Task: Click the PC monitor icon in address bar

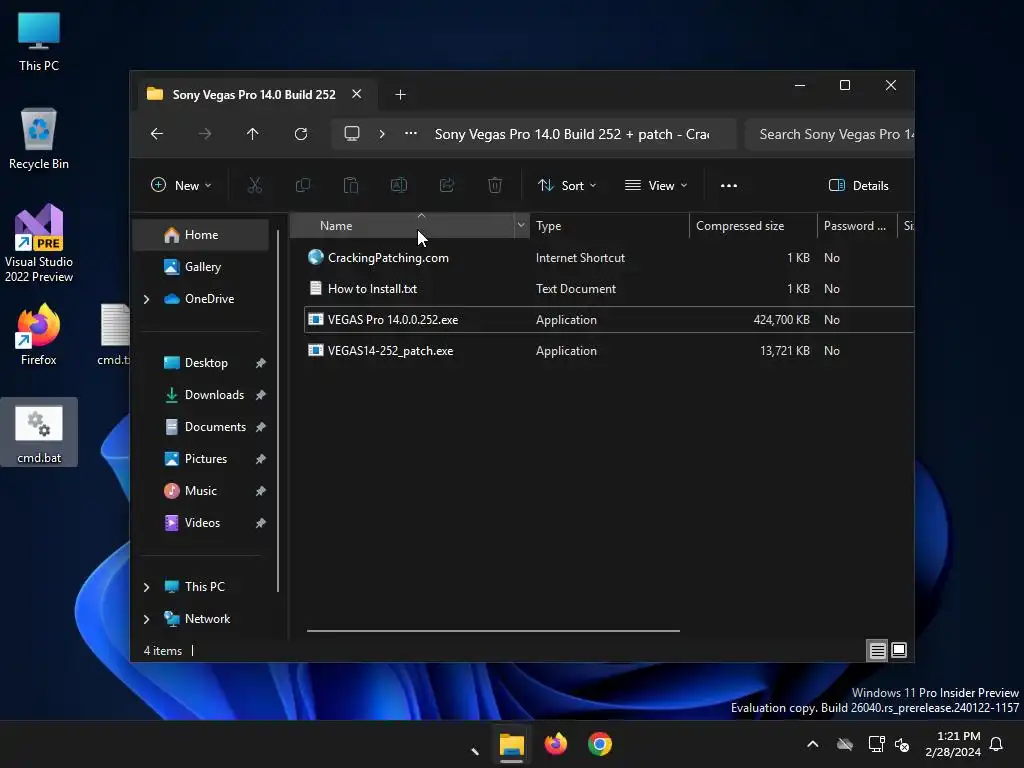Action: click(x=352, y=134)
